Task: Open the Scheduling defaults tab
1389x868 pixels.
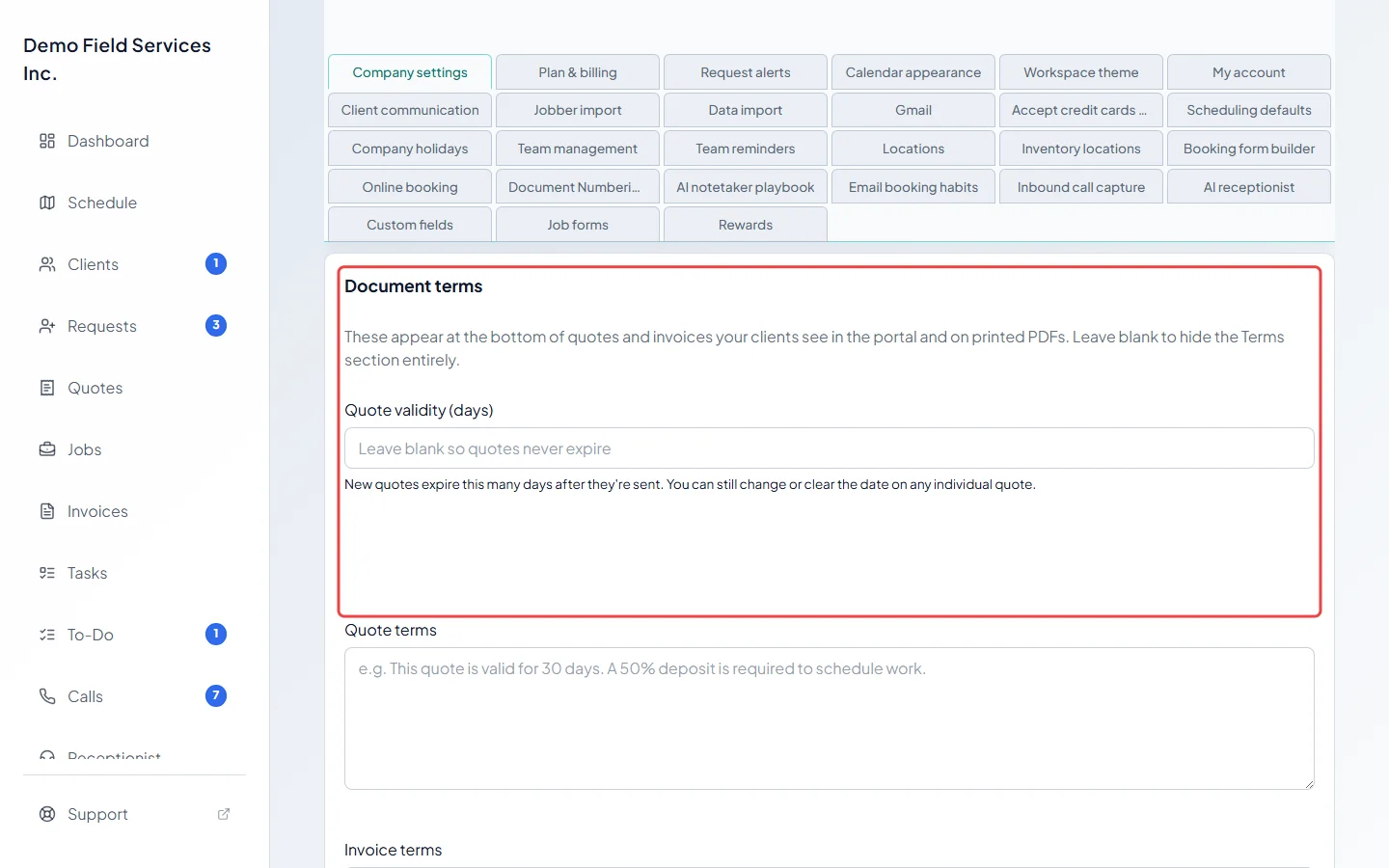Action: pyautogui.click(x=1249, y=110)
